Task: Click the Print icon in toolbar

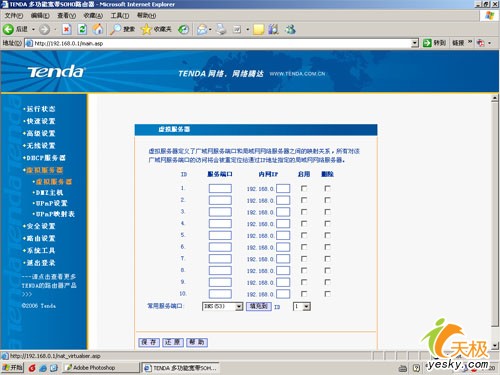Action: point(221,29)
